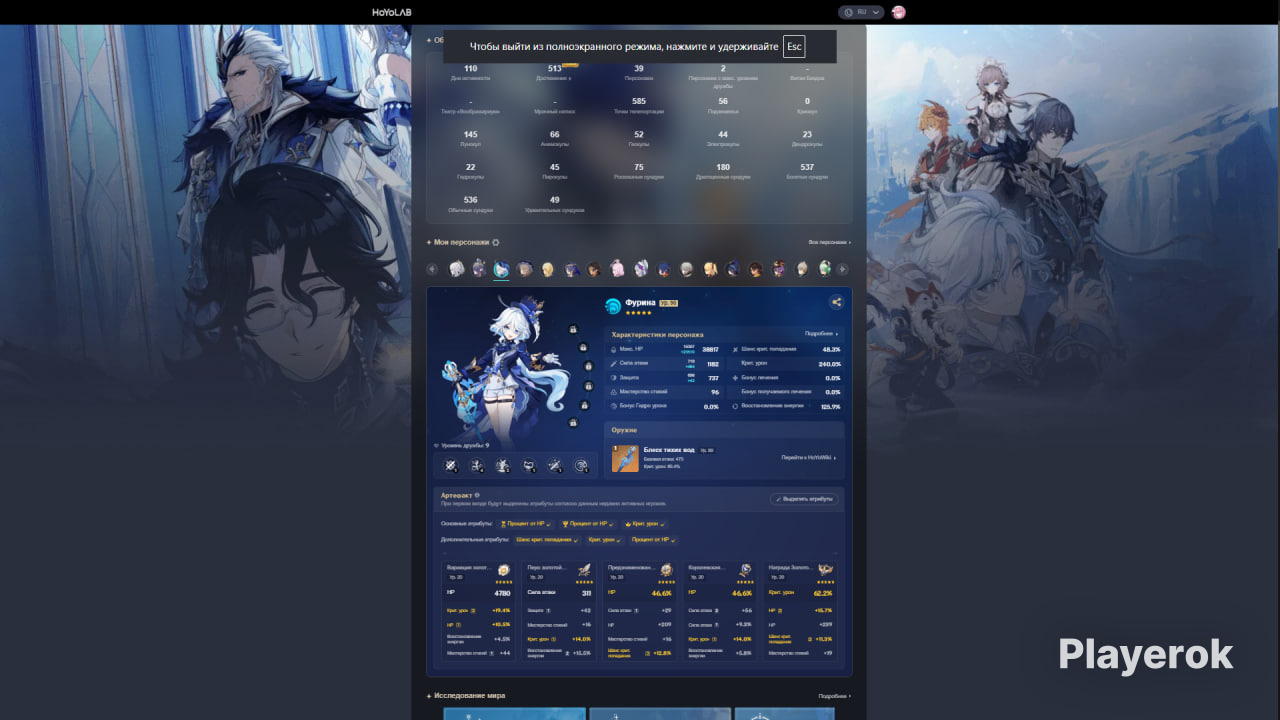Click the circlet artifact icon Награда Золото
Screen dimensions: 1280x720
(x=825, y=570)
